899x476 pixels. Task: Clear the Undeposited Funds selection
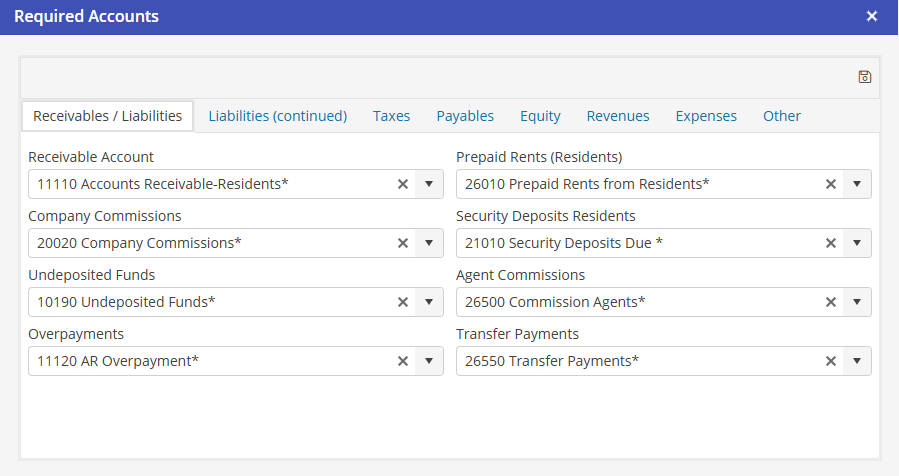coord(403,302)
